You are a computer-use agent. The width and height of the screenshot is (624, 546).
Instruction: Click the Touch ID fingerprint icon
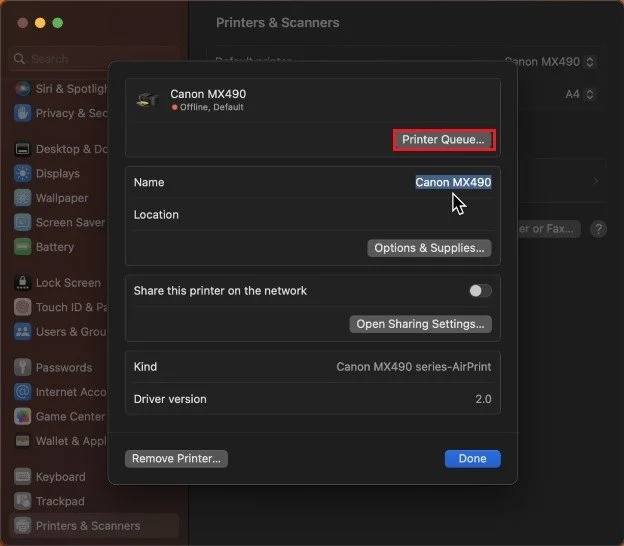click(x=22, y=307)
